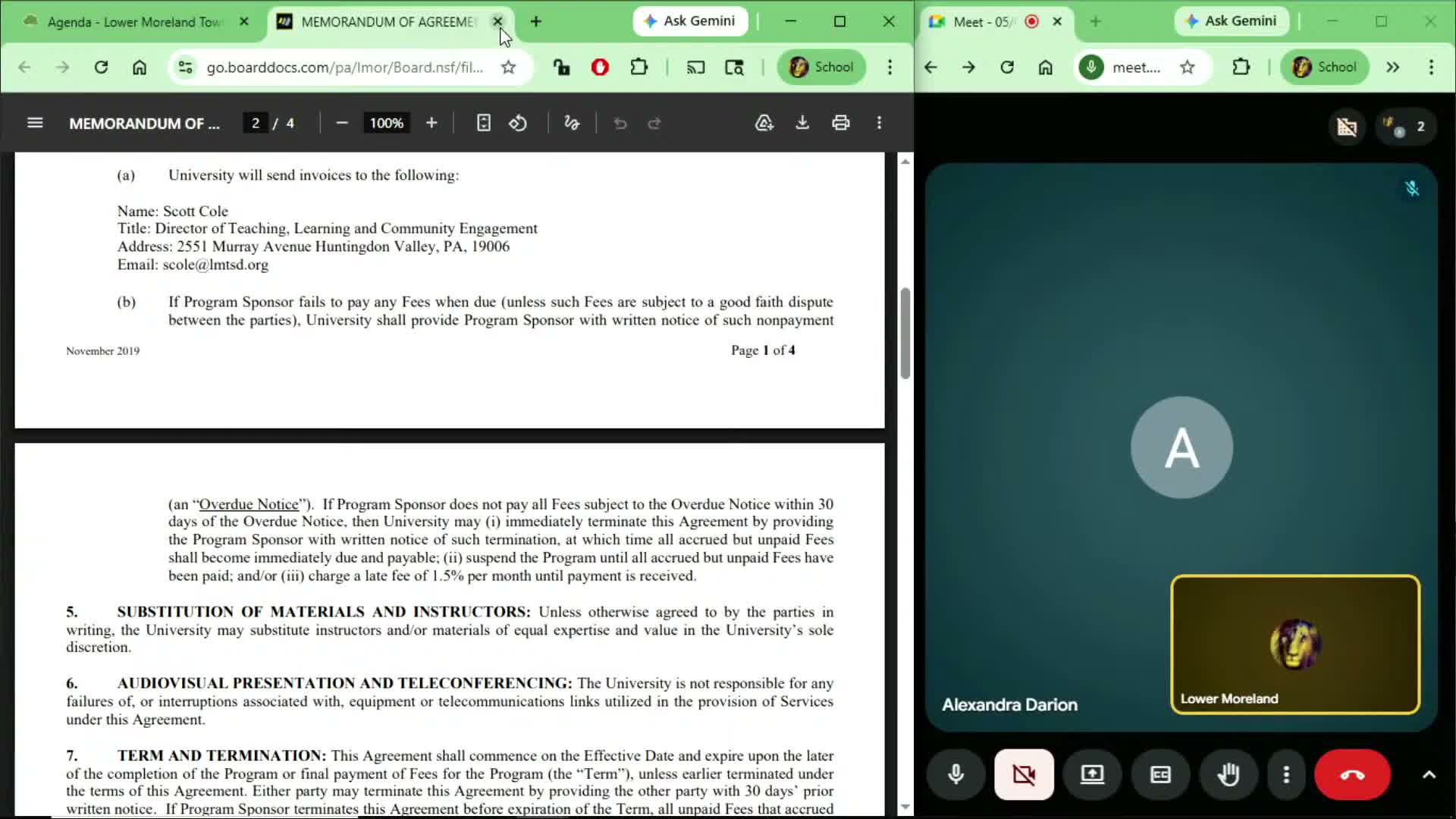This screenshot has width=1456, height=819.
Task: Undo the last PDF annotation
Action: (x=620, y=123)
